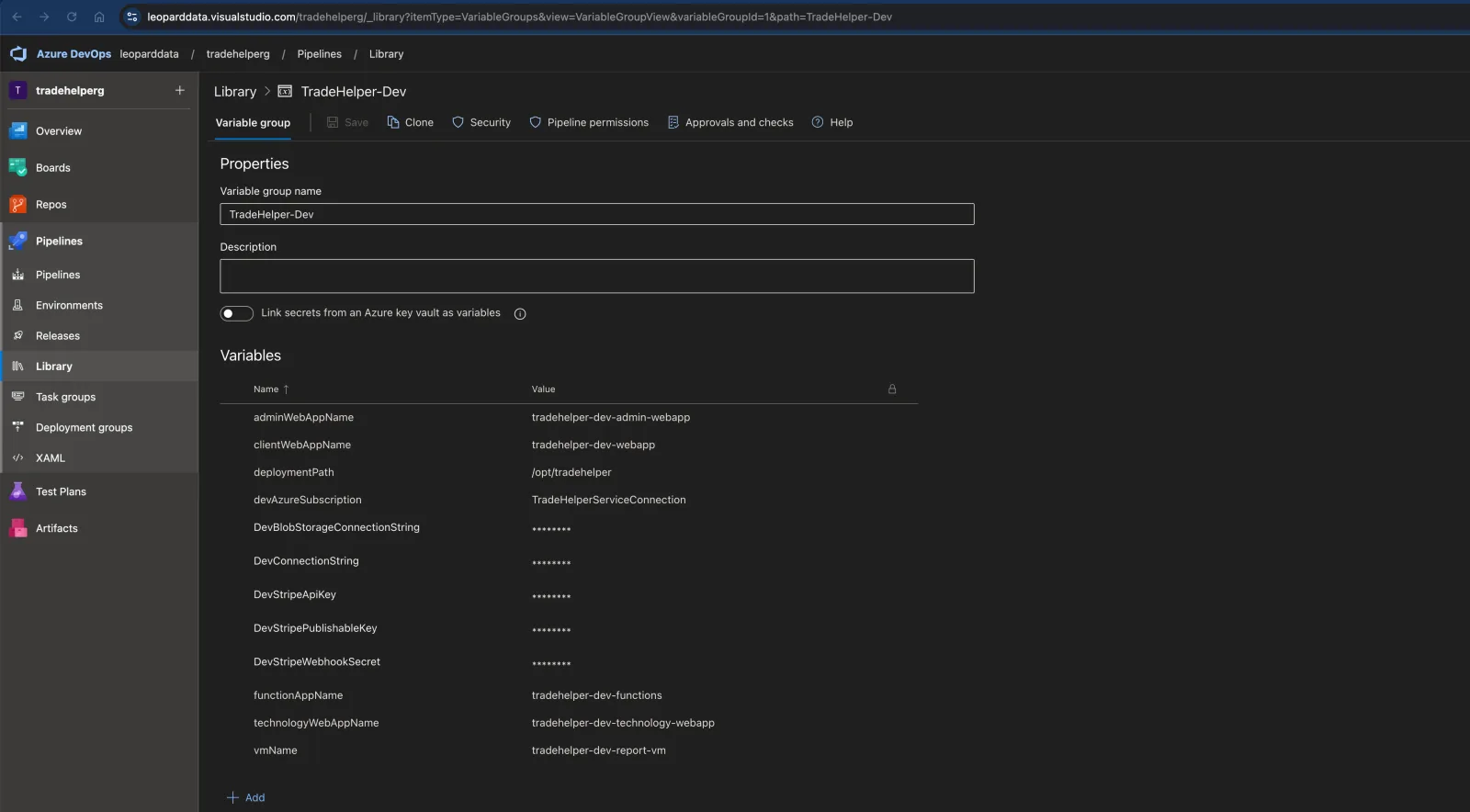
Task: Click the Save toolbar button
Action: coord(347,122)
